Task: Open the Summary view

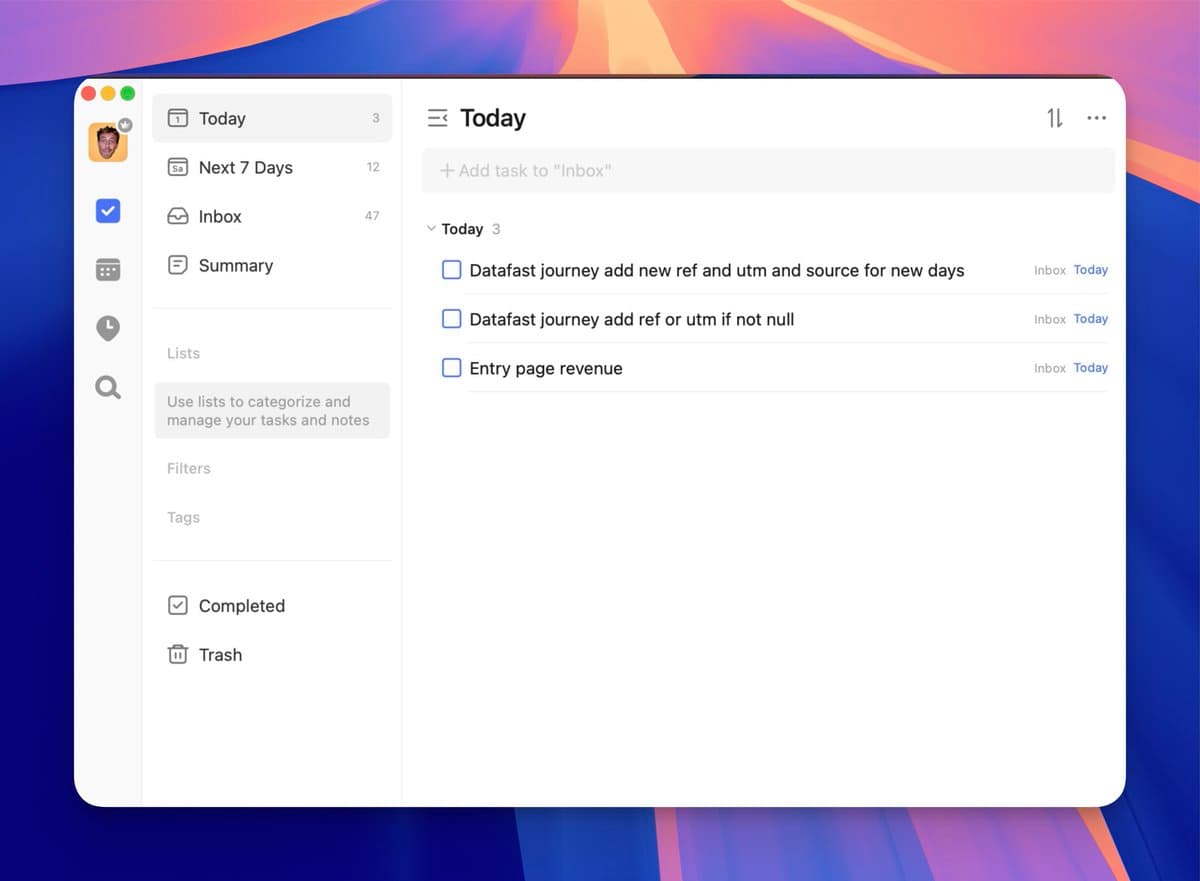Action: [272, 265]
